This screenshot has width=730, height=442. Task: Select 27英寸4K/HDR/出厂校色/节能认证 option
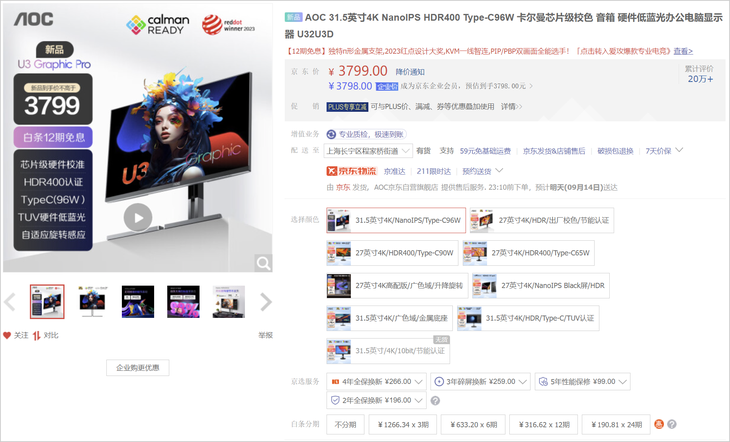pyautogui.click(x=542, y=220)
